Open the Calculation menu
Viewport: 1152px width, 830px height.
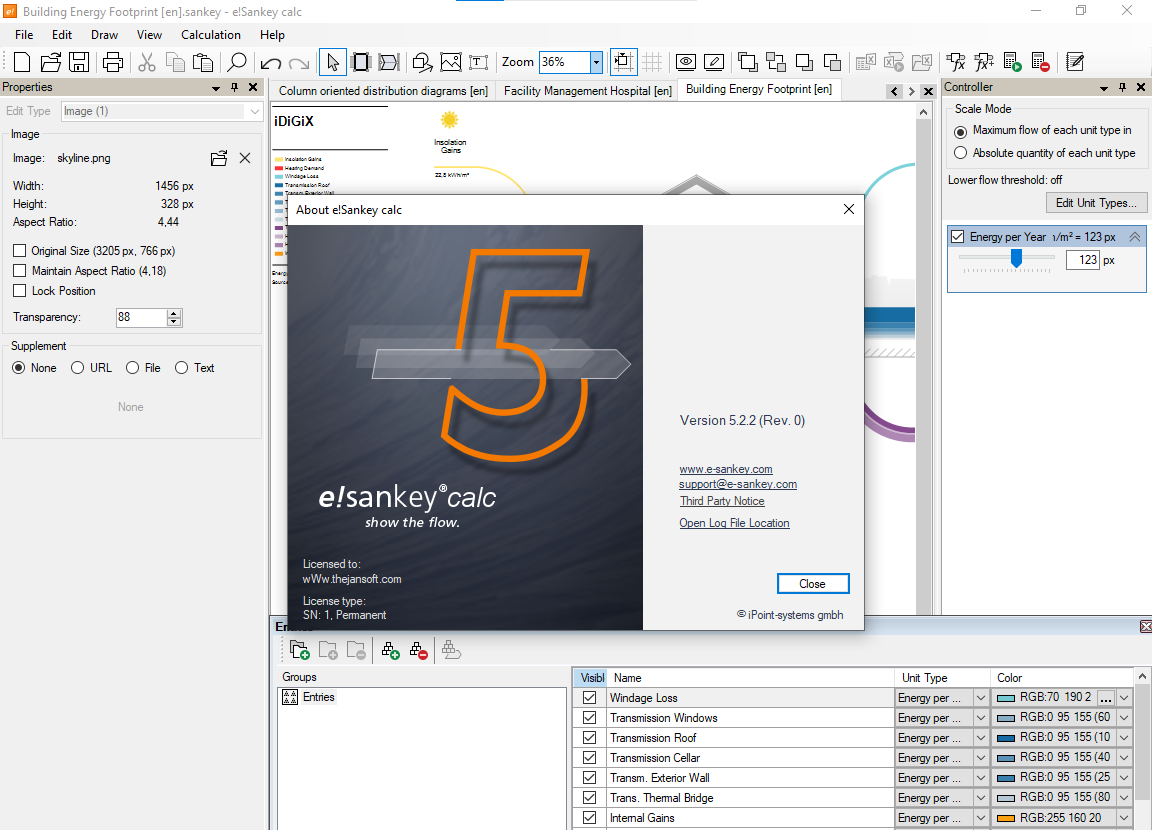(x=211, y=35)
